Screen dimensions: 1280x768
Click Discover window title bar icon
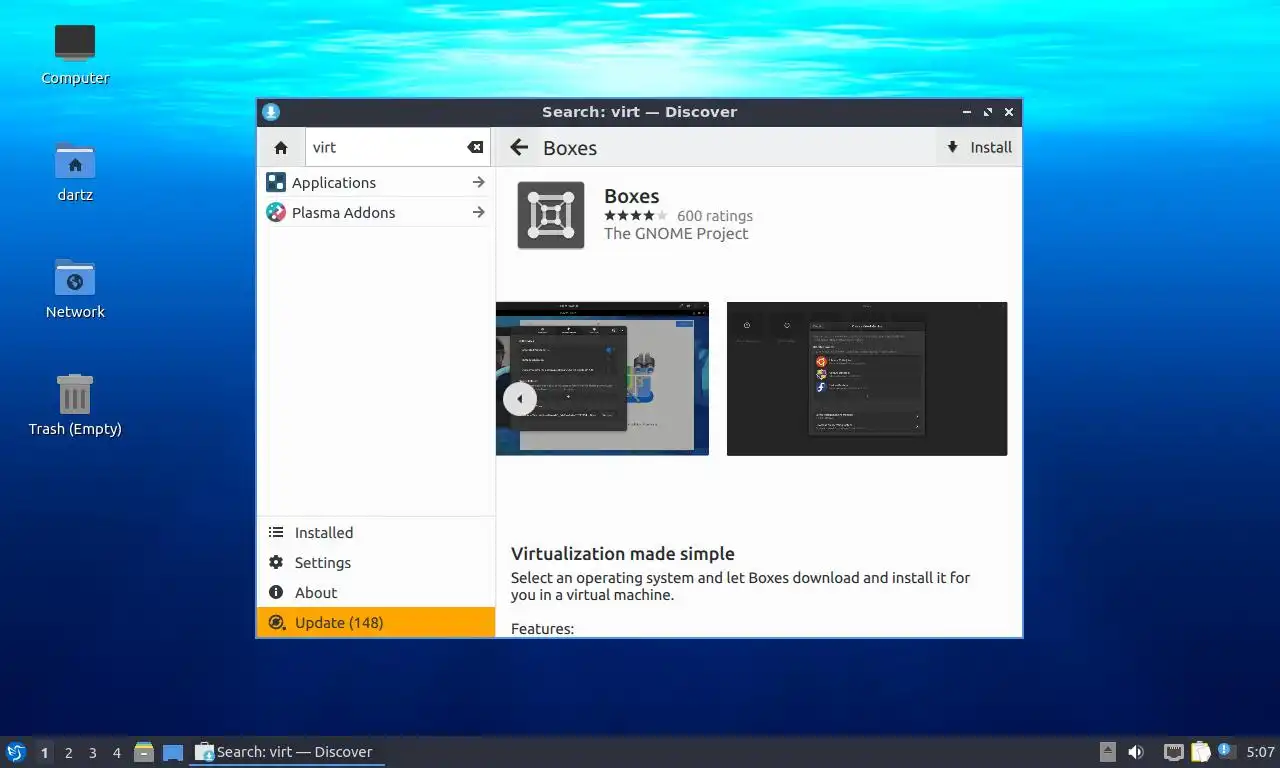(x=271, y=112)
